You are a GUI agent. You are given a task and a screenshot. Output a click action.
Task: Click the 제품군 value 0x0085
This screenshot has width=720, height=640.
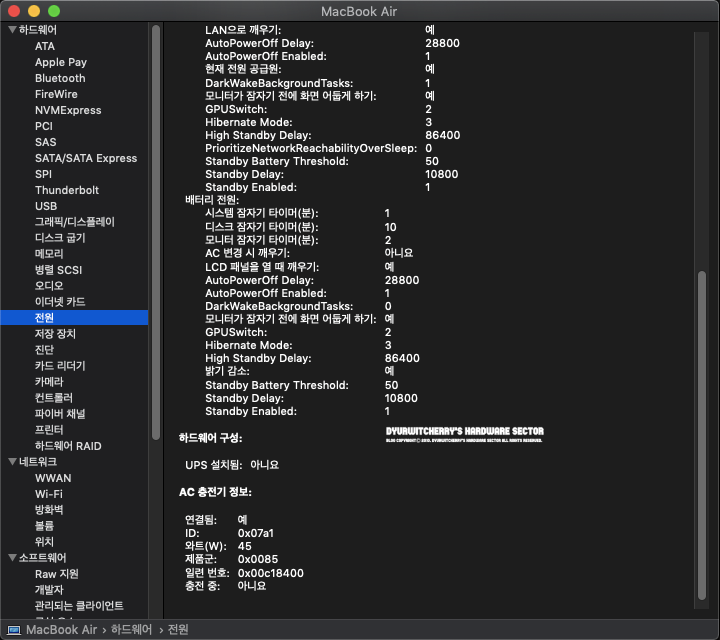(x=258, y=559)
